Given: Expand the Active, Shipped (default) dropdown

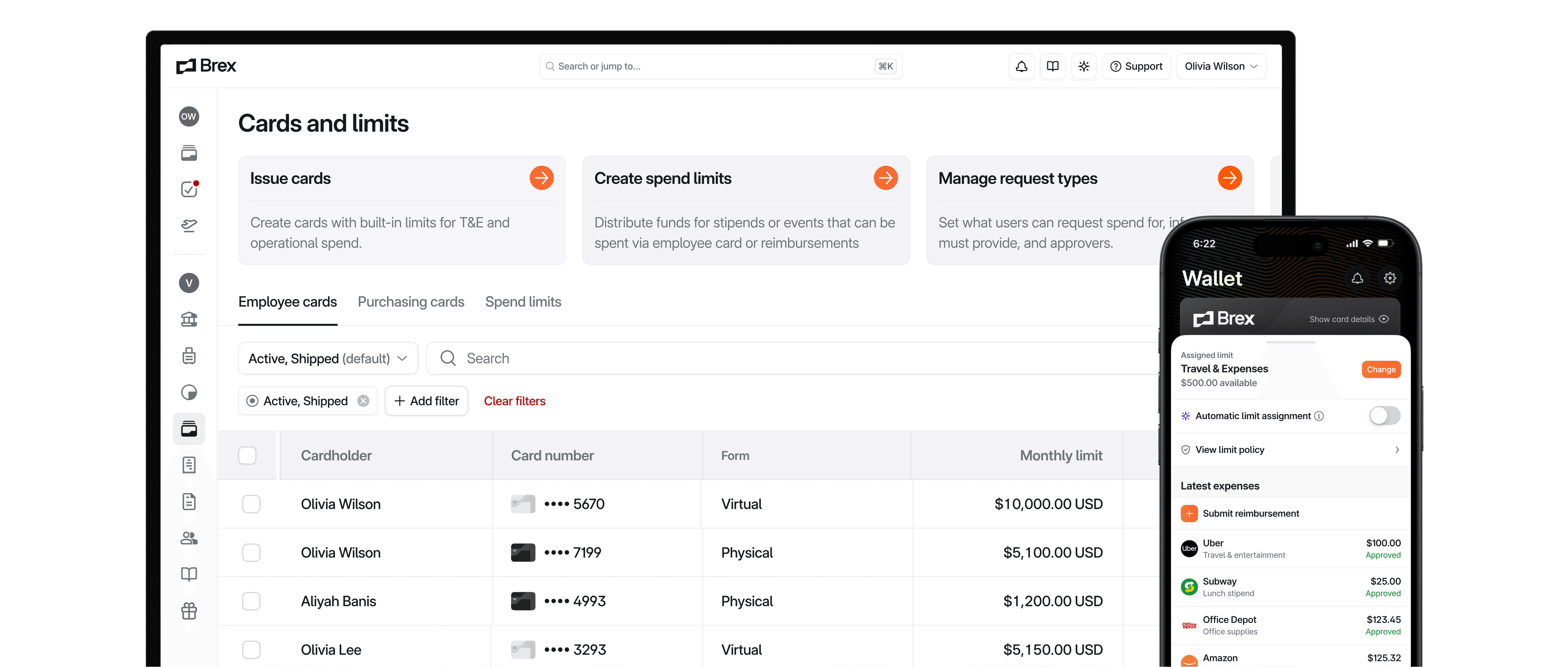Looking at the screenshot, I should tap(327, 359).
